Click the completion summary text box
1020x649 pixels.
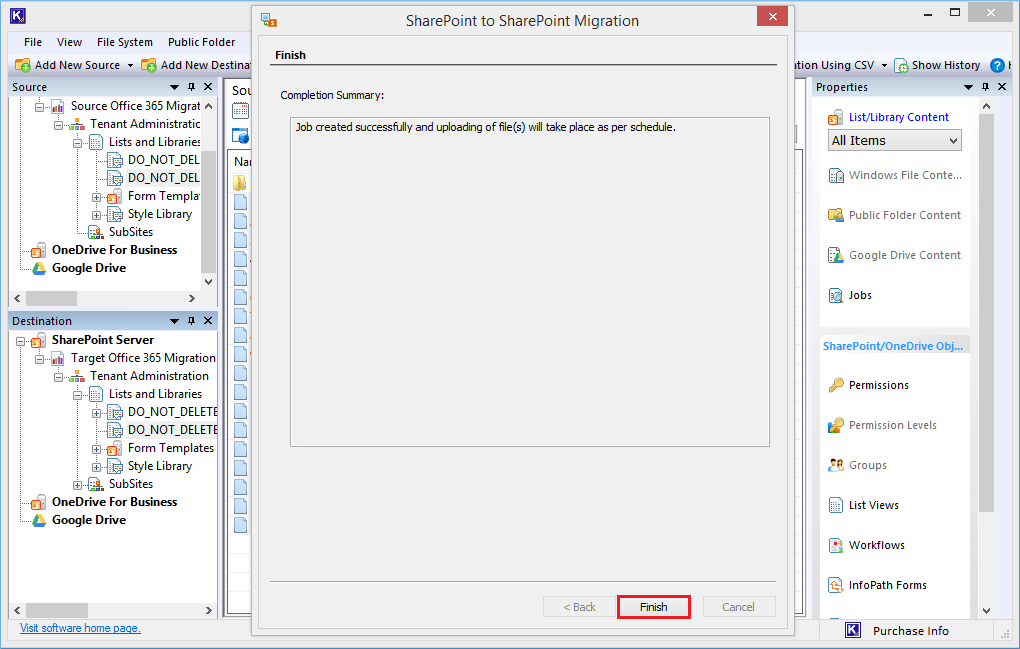click(x=530, y=282)
